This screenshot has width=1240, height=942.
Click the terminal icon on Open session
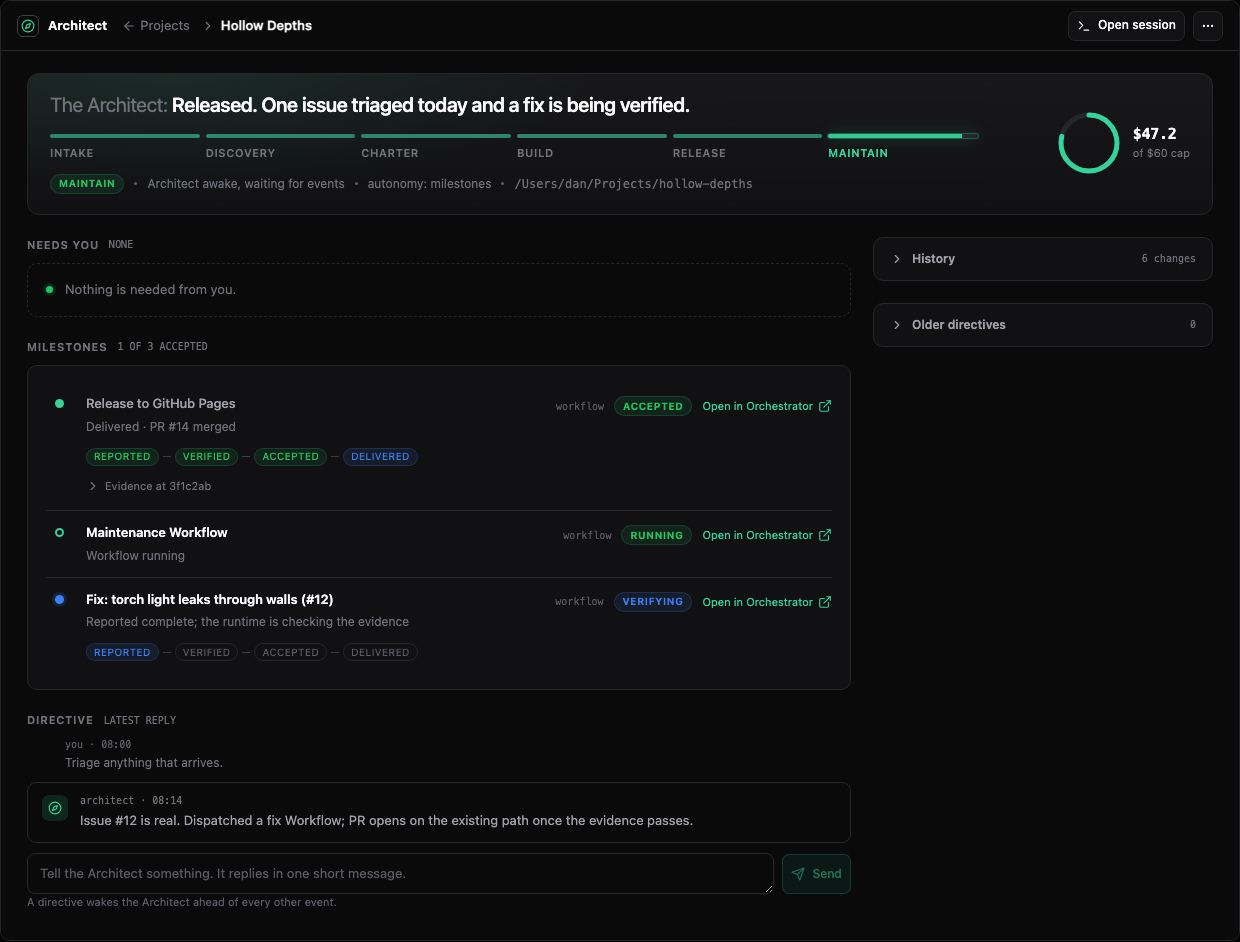1084,26
